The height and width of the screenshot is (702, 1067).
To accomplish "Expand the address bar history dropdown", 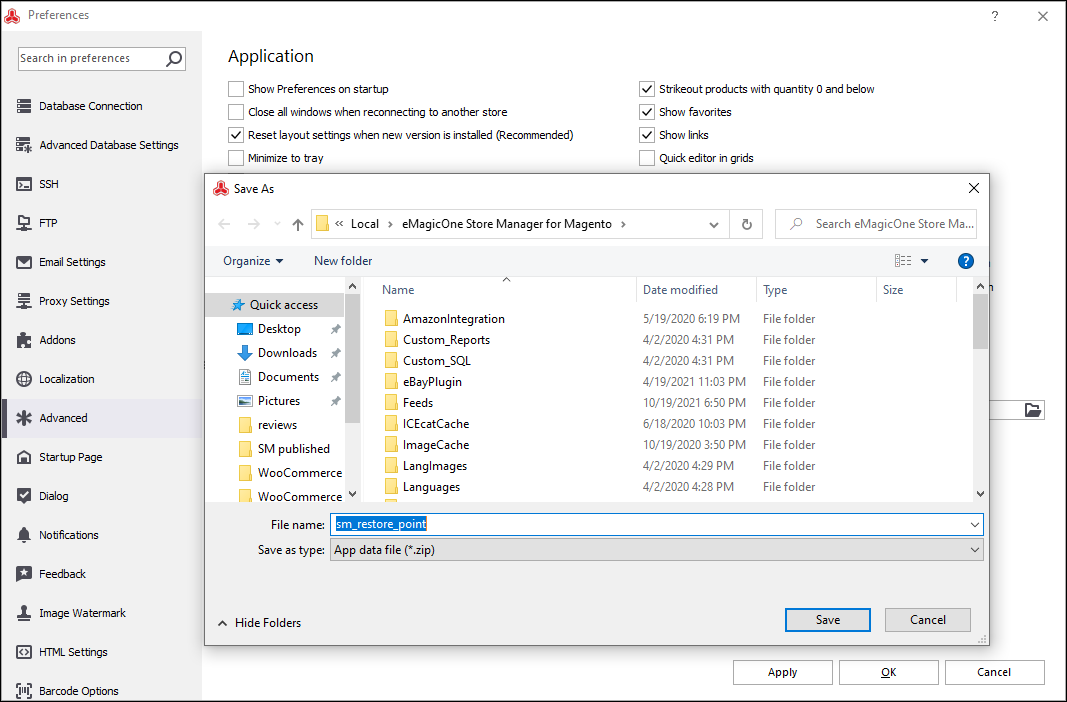I will (x=714, y=224).
